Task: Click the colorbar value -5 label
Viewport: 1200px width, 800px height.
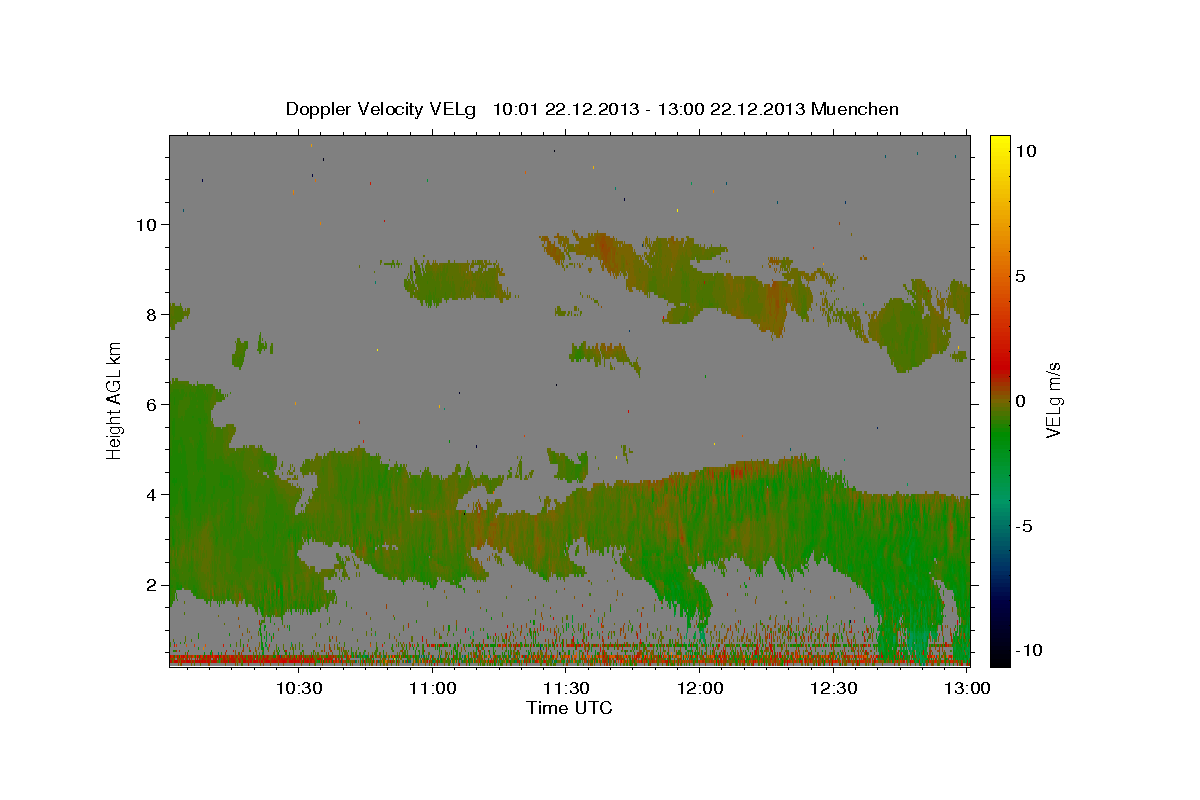Action: [1023, 526]
